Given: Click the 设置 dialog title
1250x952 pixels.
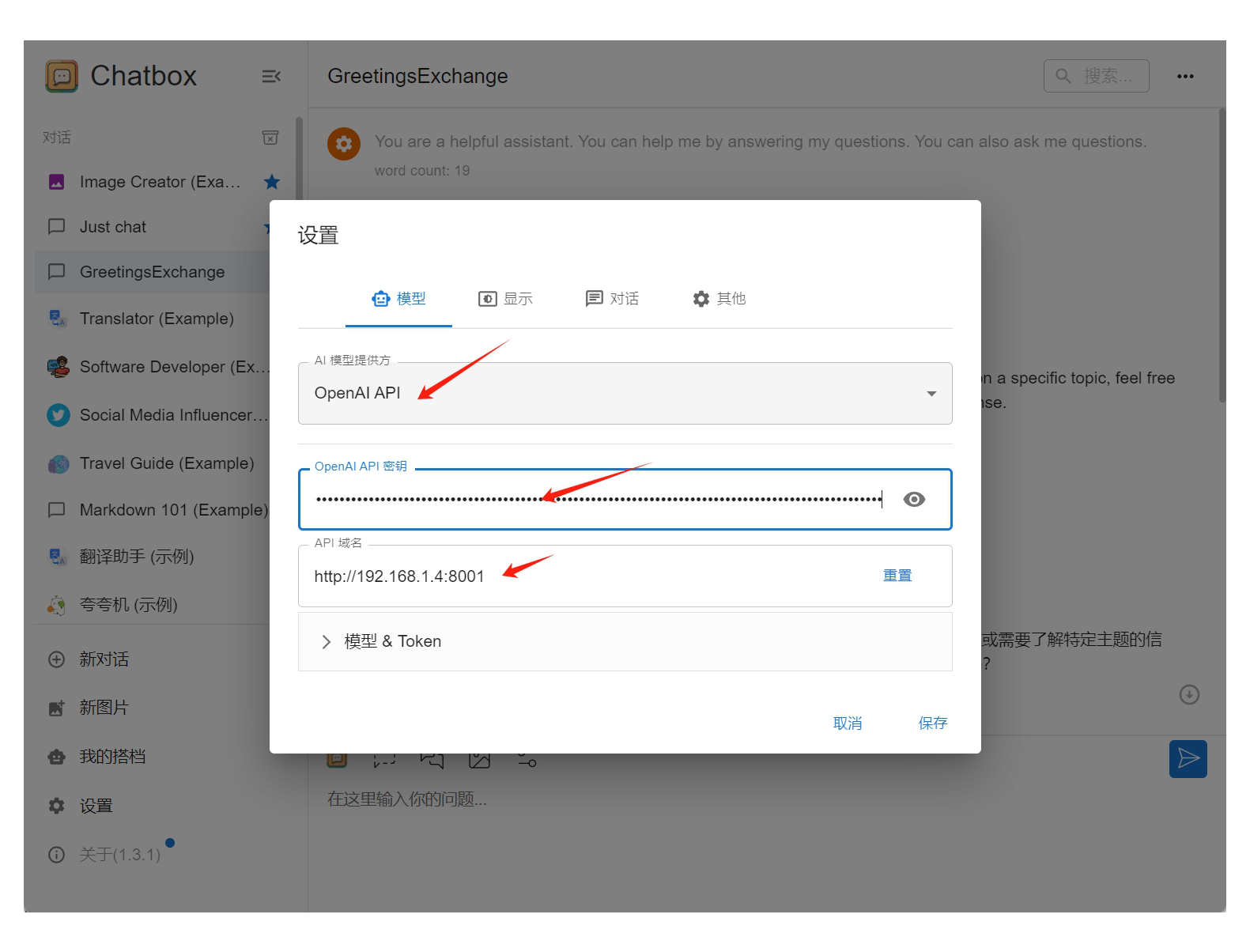Looking at the screenshot, I should pyautogui.click(x=318, y=236).
